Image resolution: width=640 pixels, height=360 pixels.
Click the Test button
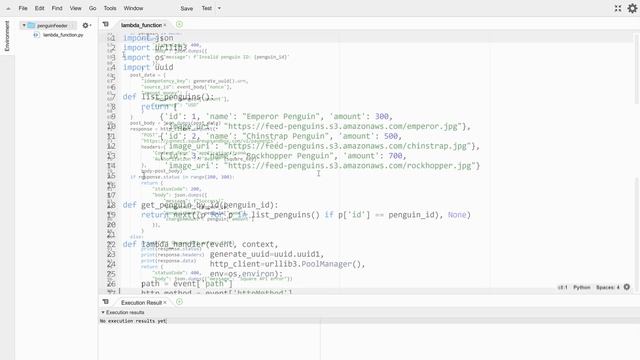tap(207, 8)
